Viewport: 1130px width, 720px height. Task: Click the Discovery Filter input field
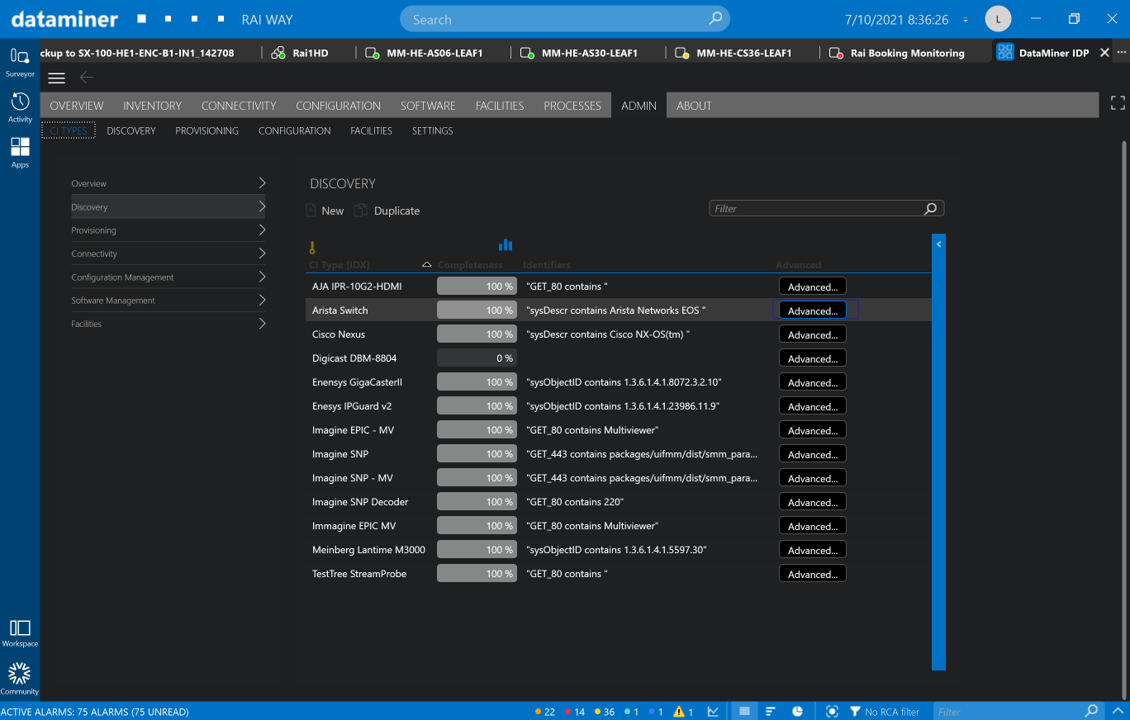pos(826,208)
